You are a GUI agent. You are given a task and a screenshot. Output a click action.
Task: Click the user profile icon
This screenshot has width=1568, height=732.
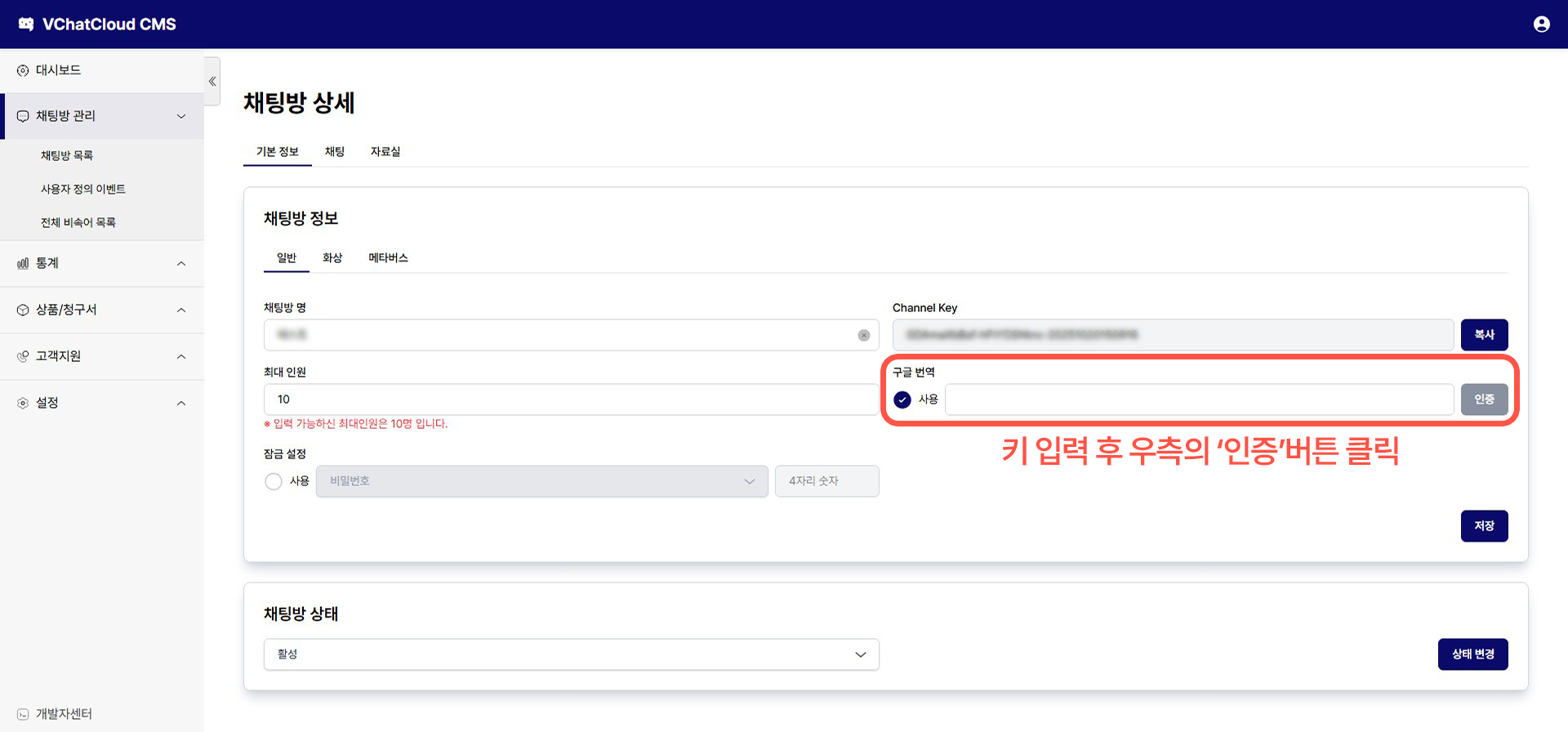coord(1541,25)
